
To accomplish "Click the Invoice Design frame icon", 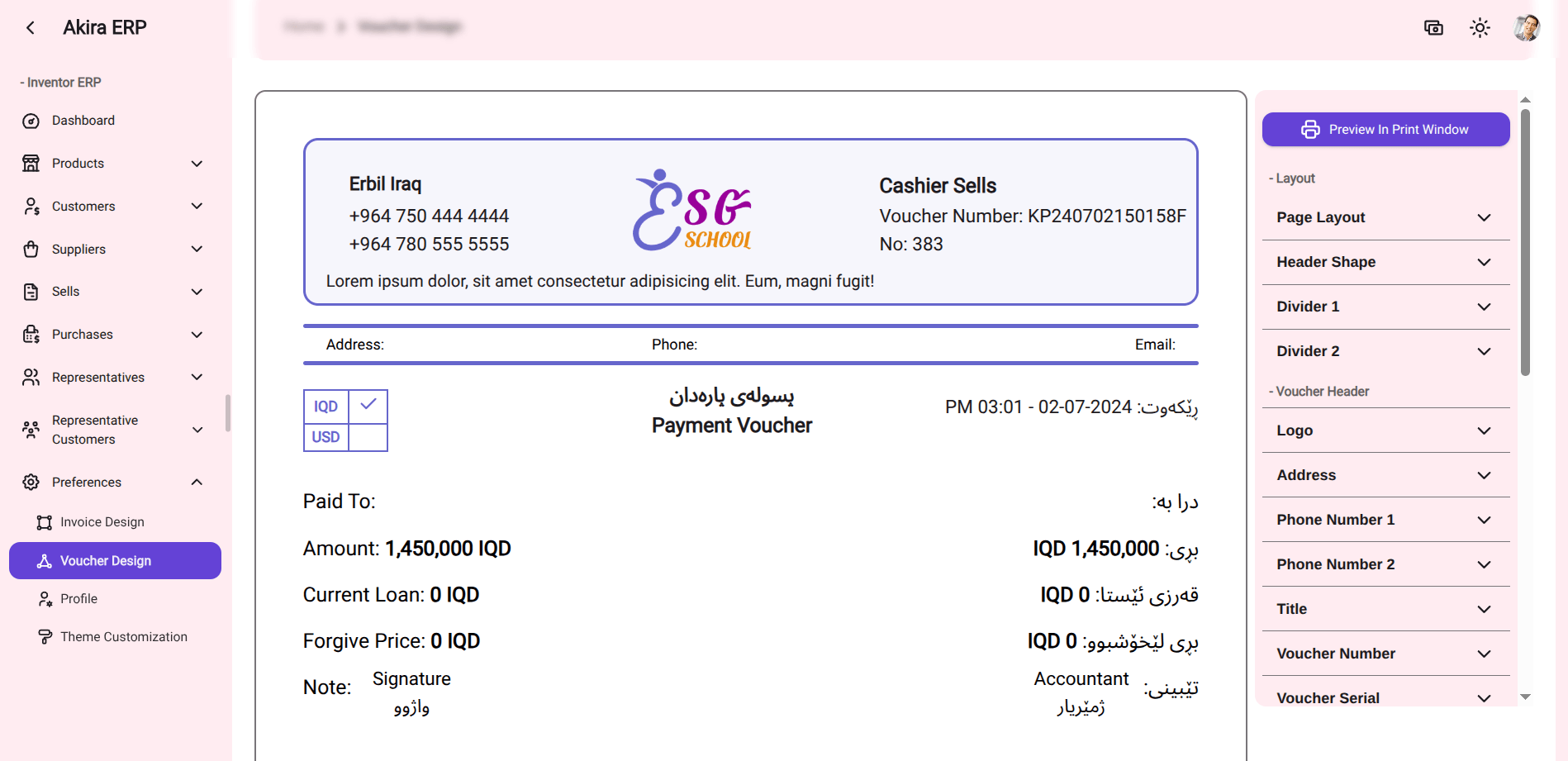I will (45, 522).
